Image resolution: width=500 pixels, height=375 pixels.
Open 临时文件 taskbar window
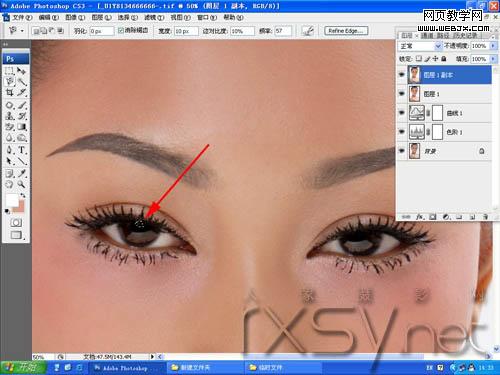[283, 367]
